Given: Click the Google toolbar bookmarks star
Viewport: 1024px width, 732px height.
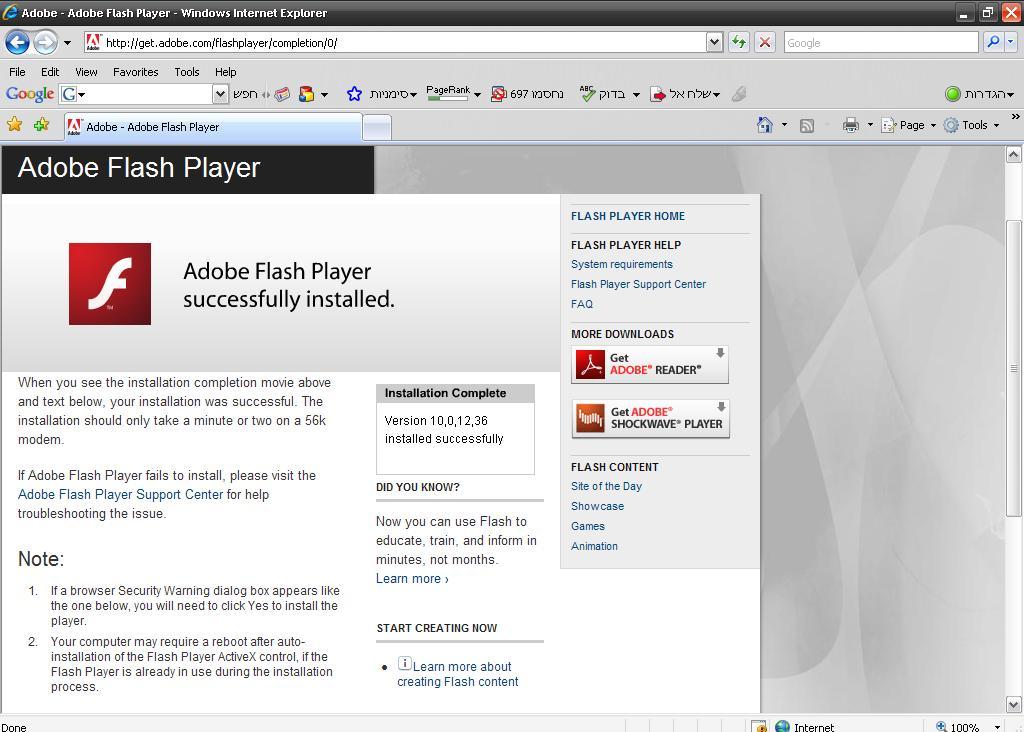Looking at the screenshot, I should 354,94.
